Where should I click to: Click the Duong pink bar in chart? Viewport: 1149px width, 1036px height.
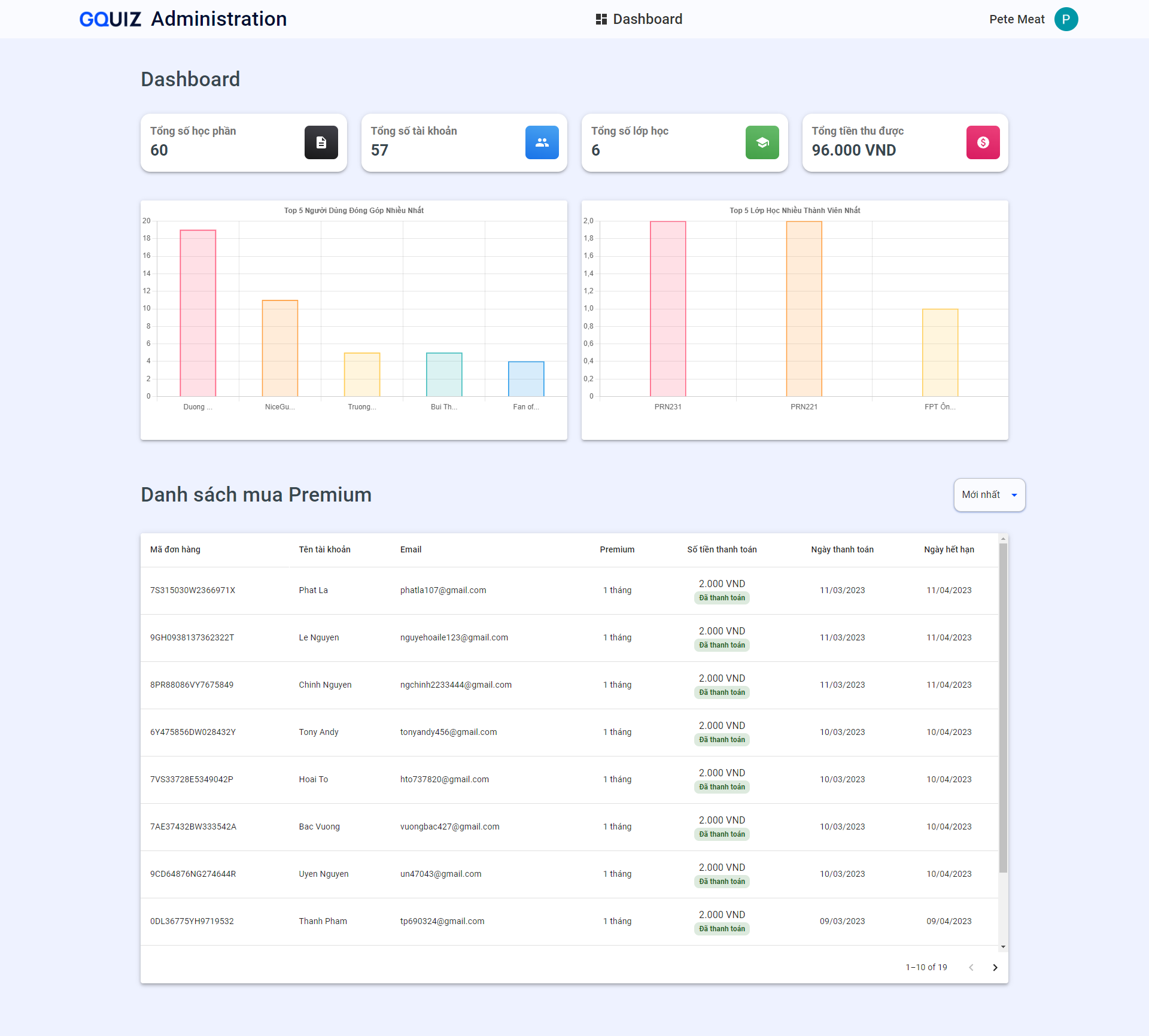coord(198,312)
